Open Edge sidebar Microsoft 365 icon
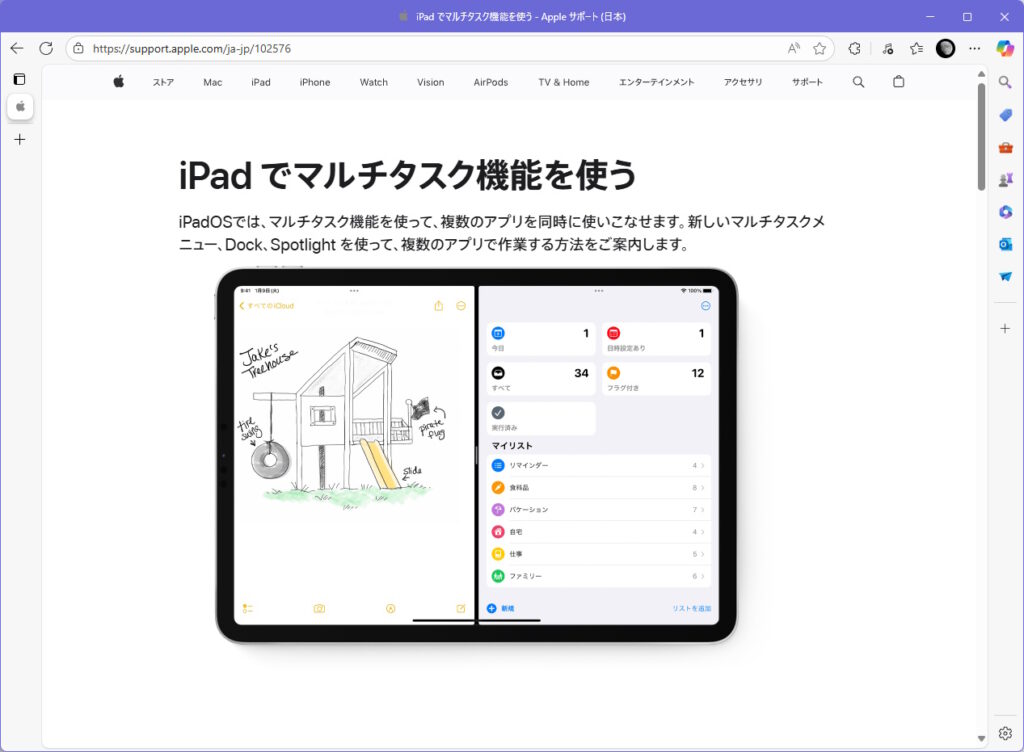 point(1005,212)
